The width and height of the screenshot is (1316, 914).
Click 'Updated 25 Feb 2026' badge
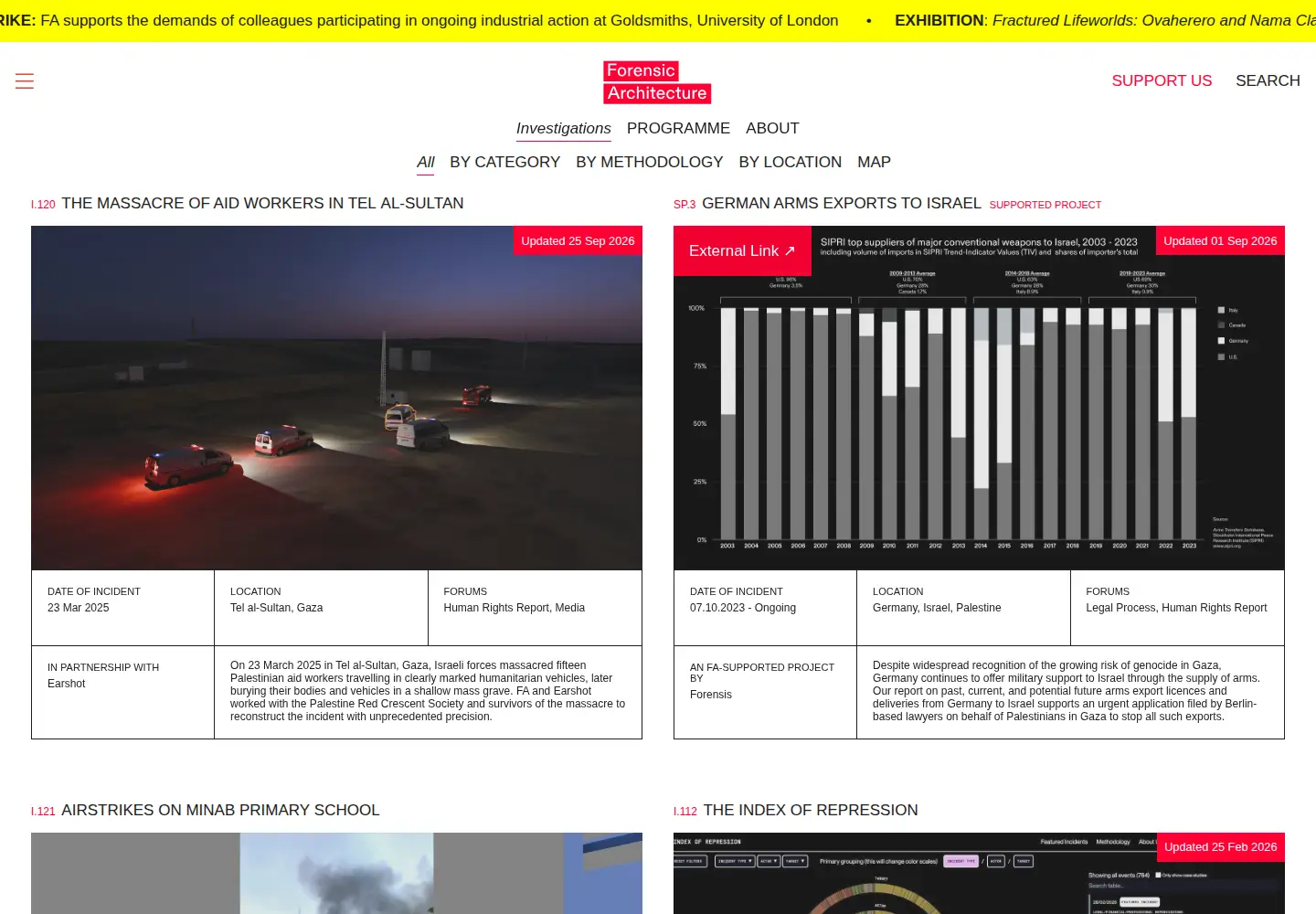tap(1220, 847)
